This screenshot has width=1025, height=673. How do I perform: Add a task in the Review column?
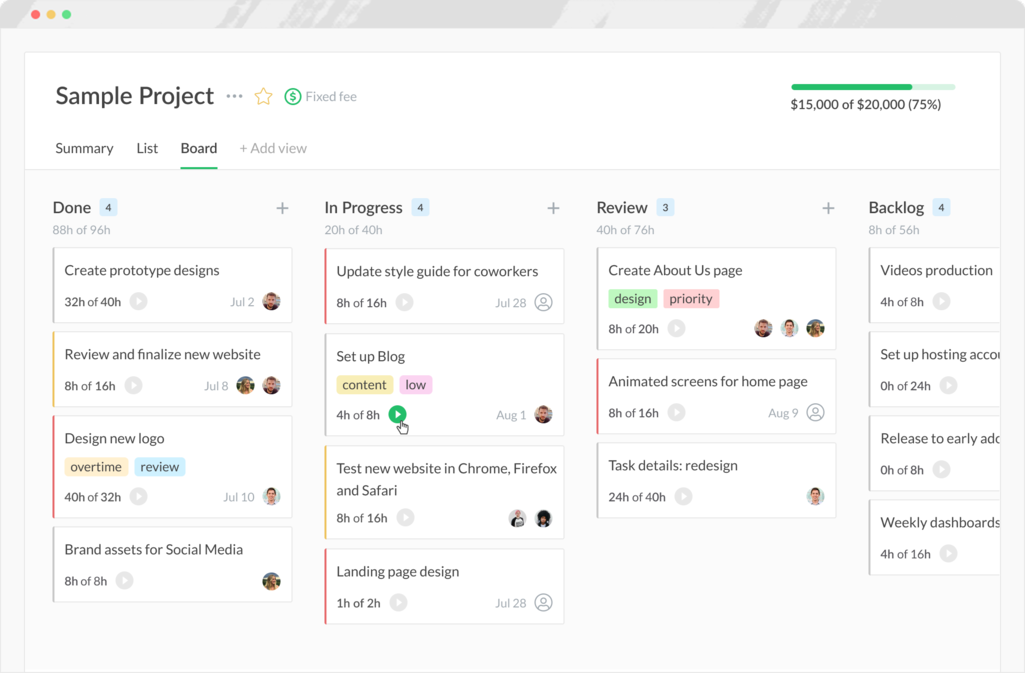pos(828,208)
